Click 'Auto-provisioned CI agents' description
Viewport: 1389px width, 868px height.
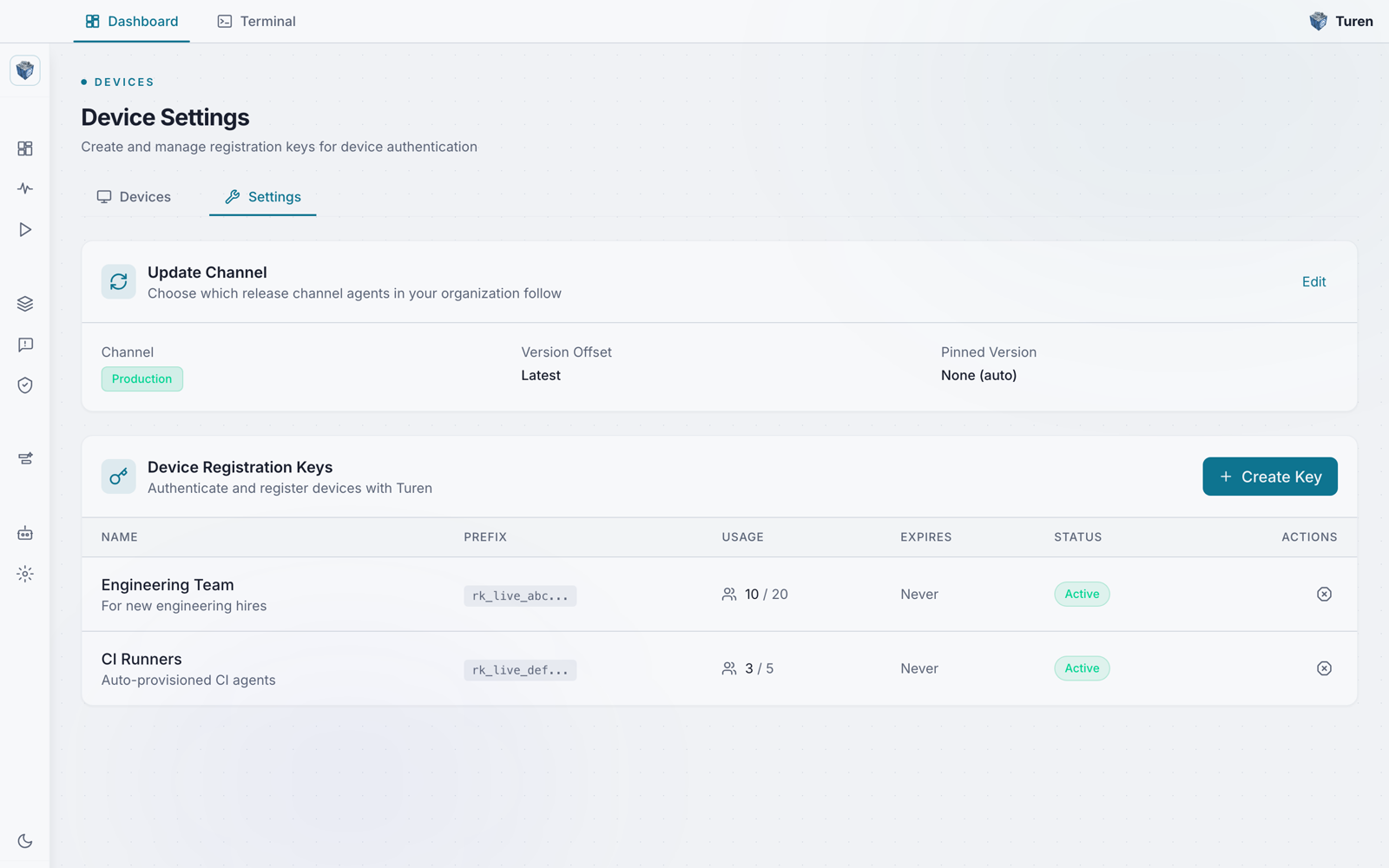[188, 681]
